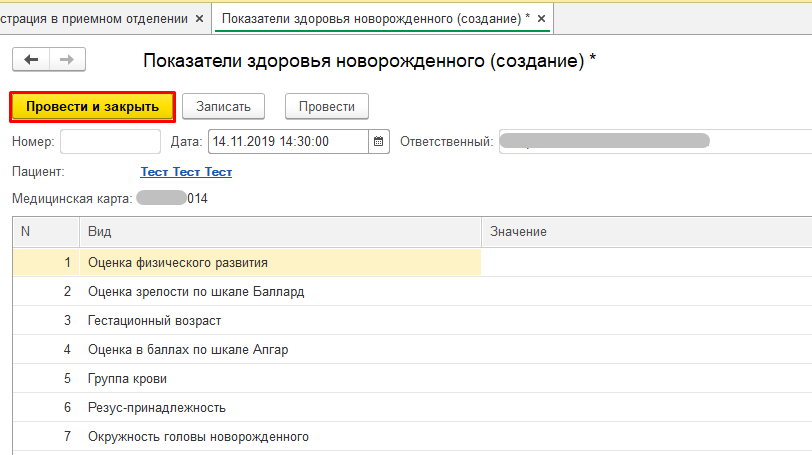The width and height of the screenshot is (812, 455).
Task: Click the 'Провести' button
Action: 327,106
